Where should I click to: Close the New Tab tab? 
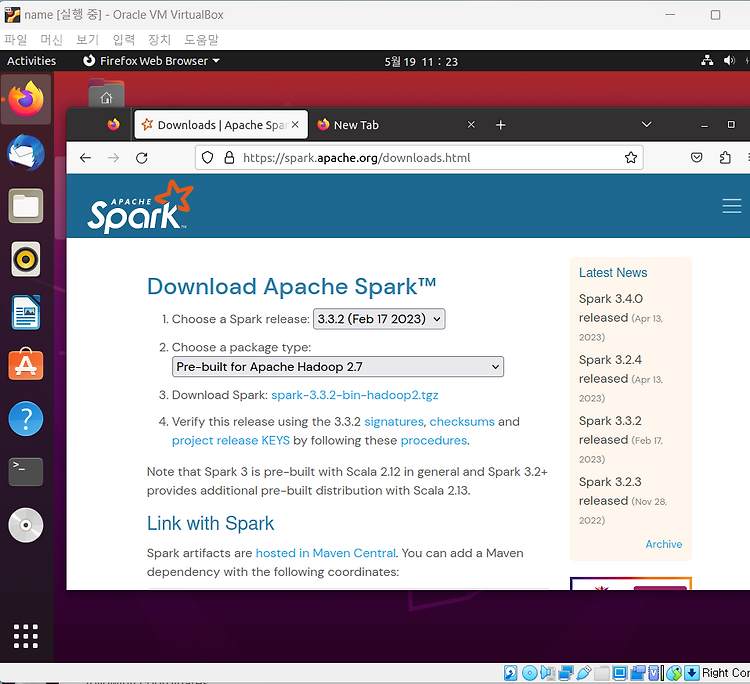click(x=471, y=125)
